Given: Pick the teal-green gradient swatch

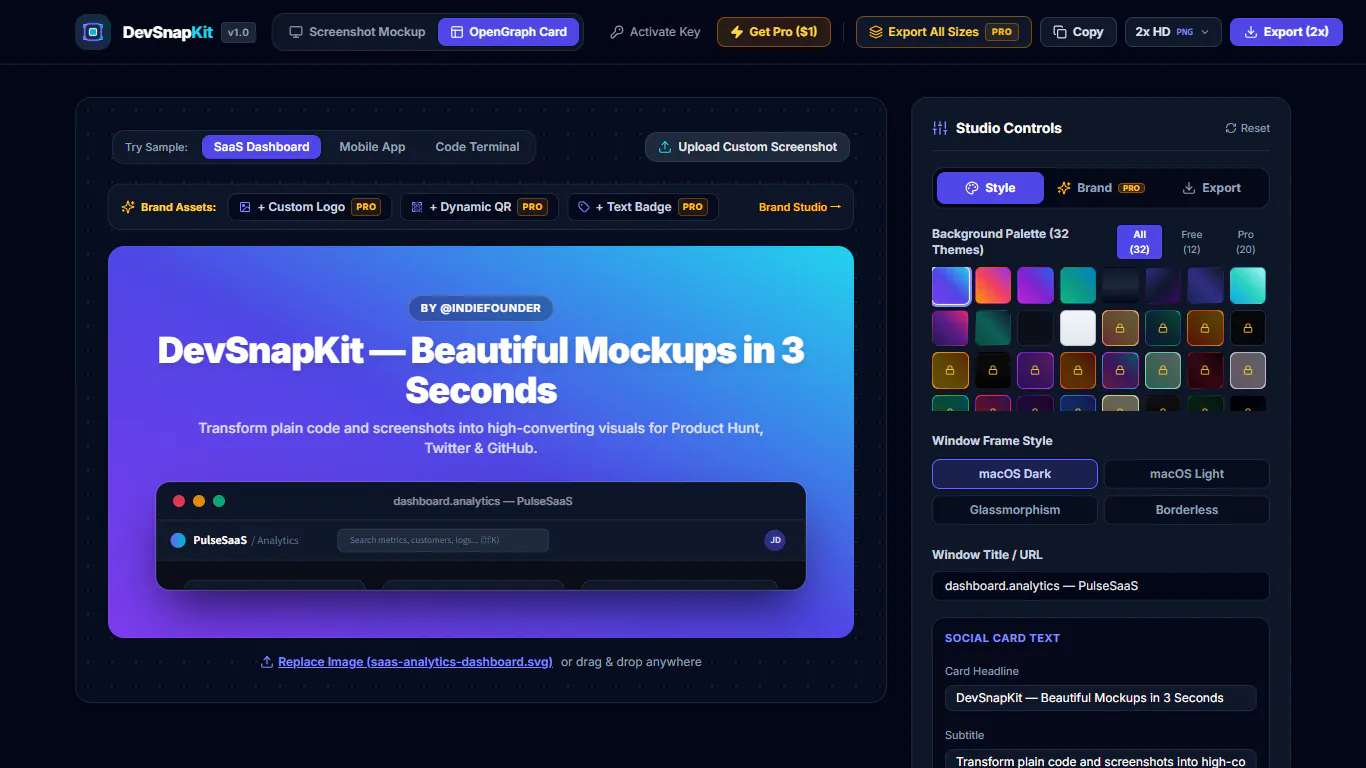Looking at the screenshot, I should pyautogui.click(x=1078, y=286).
